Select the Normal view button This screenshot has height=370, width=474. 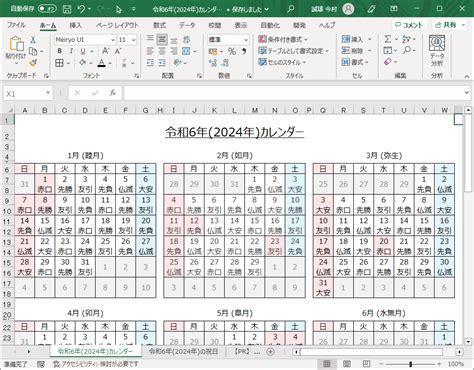(x=327, y=364)
